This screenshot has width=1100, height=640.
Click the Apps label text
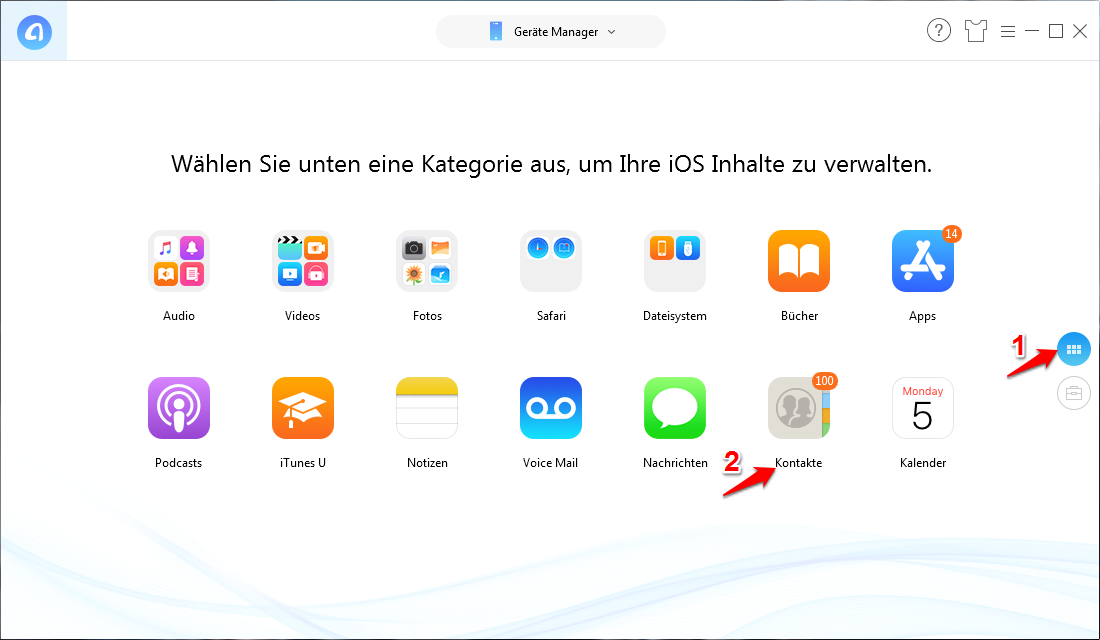click(923, 316)
